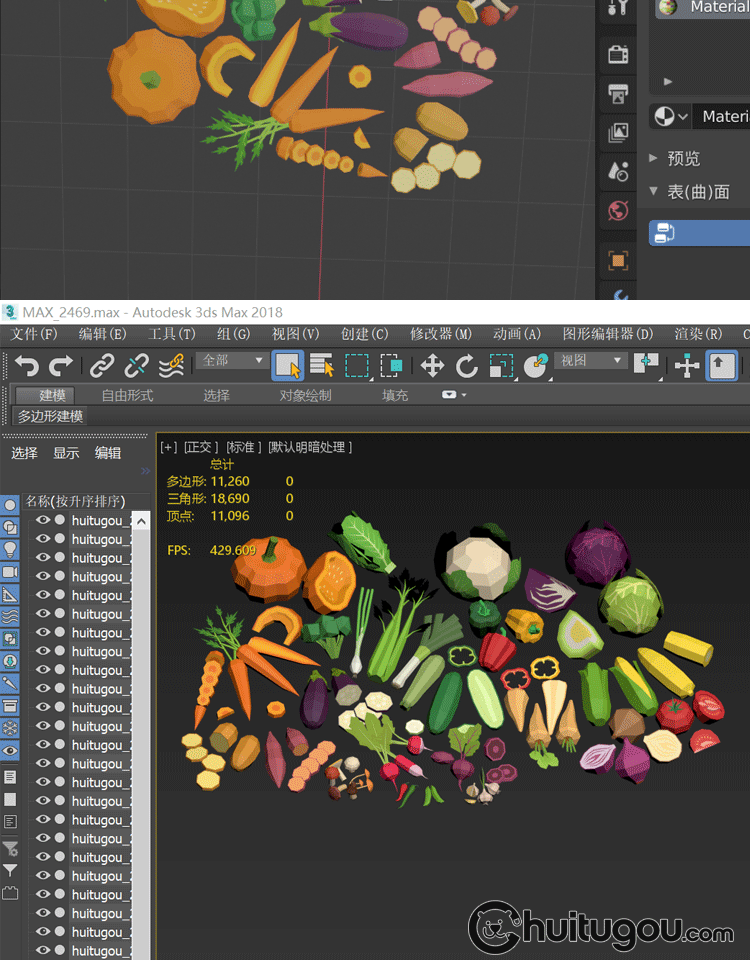Choose the Select Object arrow tool
750x960 pixels.
(288, 365)
